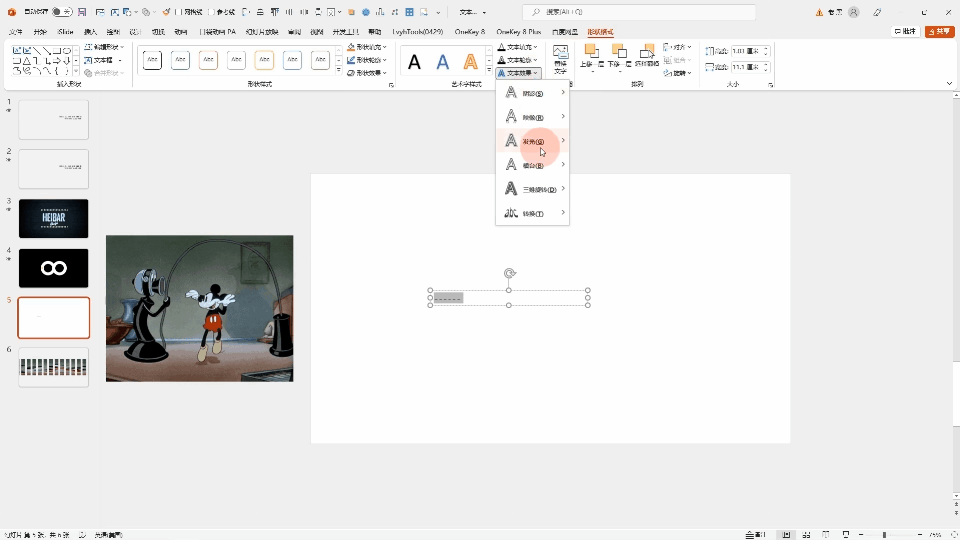Select the straight line shape in gallery

pos(37,50)
